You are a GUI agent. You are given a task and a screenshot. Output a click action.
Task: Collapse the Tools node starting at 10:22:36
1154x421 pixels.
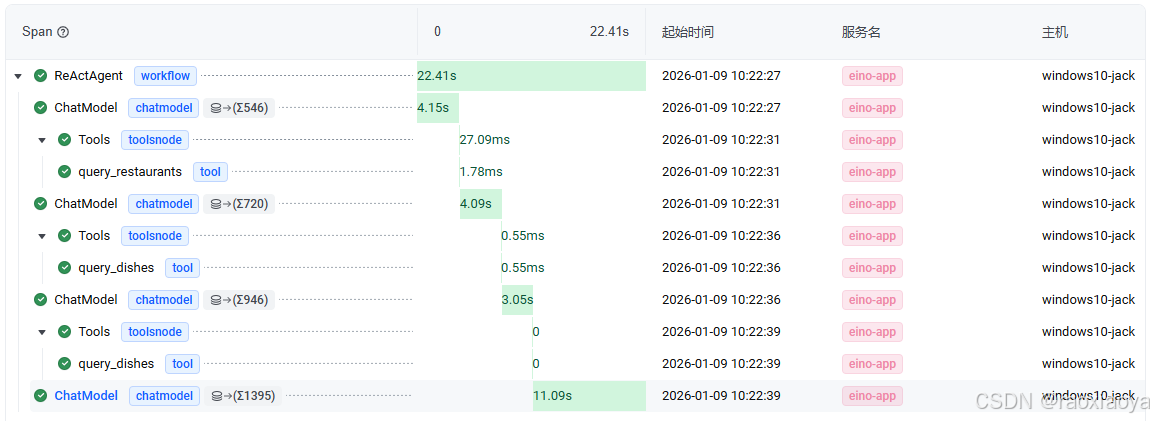point(42,236)
